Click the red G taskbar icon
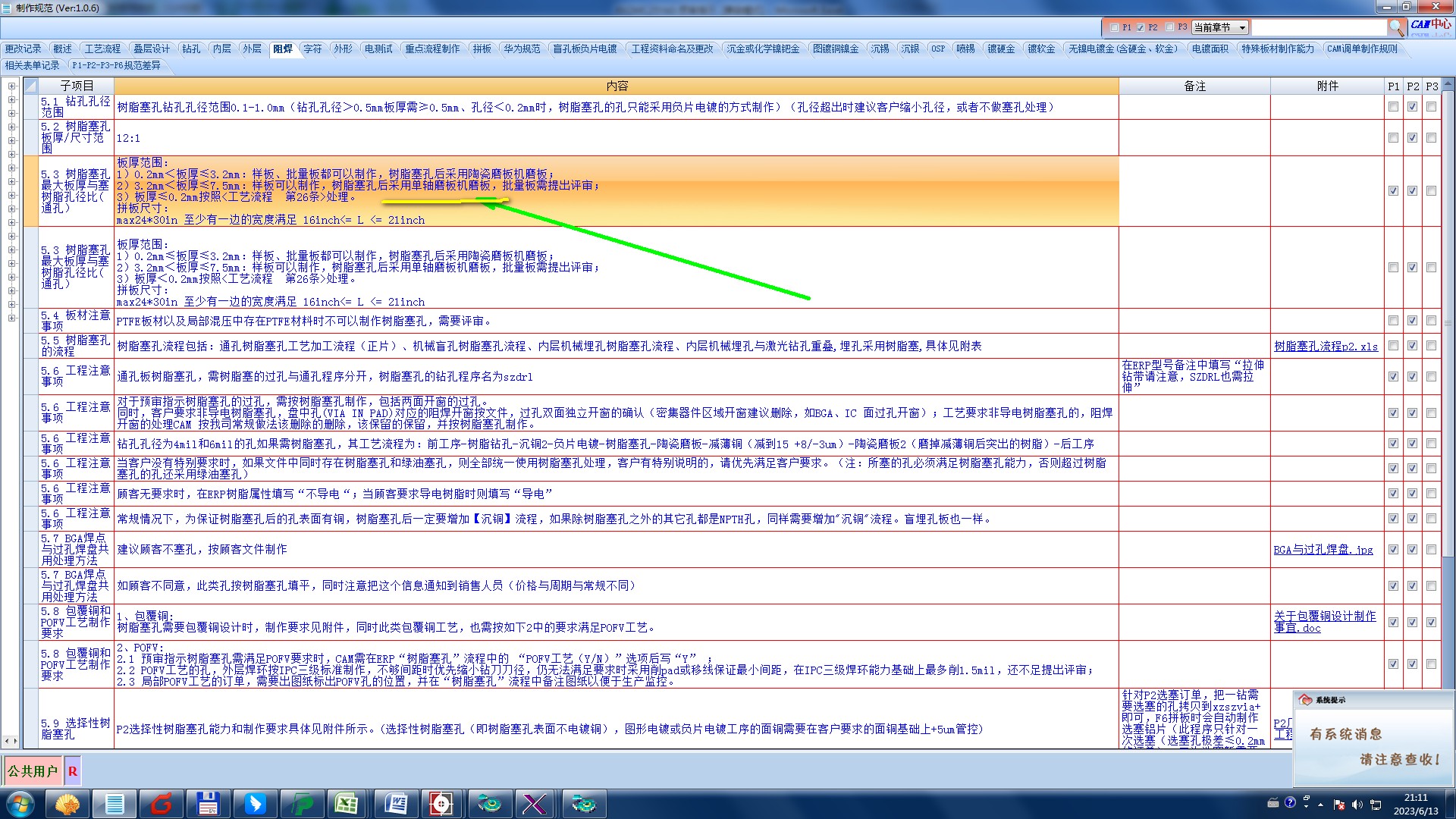 (x=162, y=803)
